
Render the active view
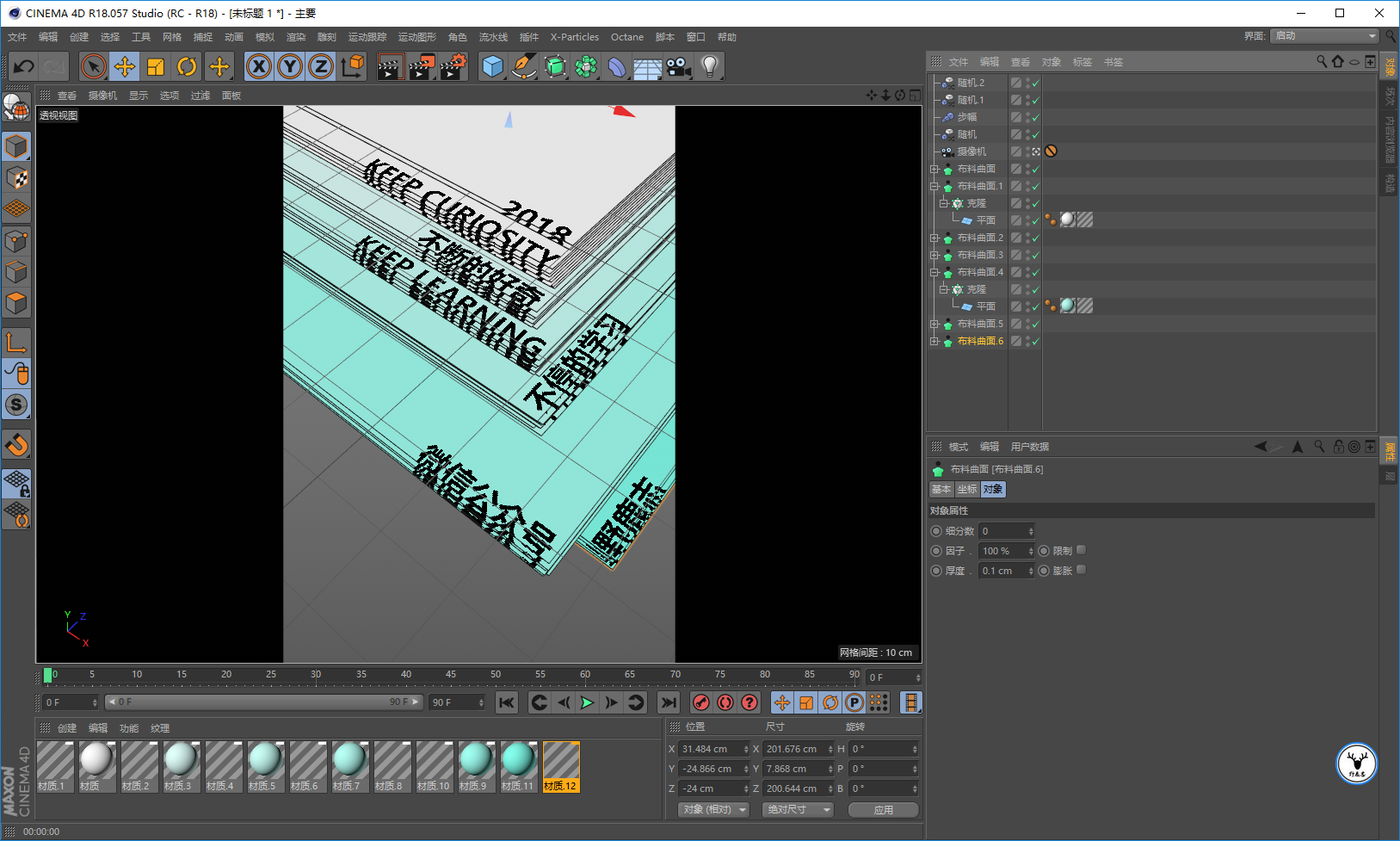[391, 66]
